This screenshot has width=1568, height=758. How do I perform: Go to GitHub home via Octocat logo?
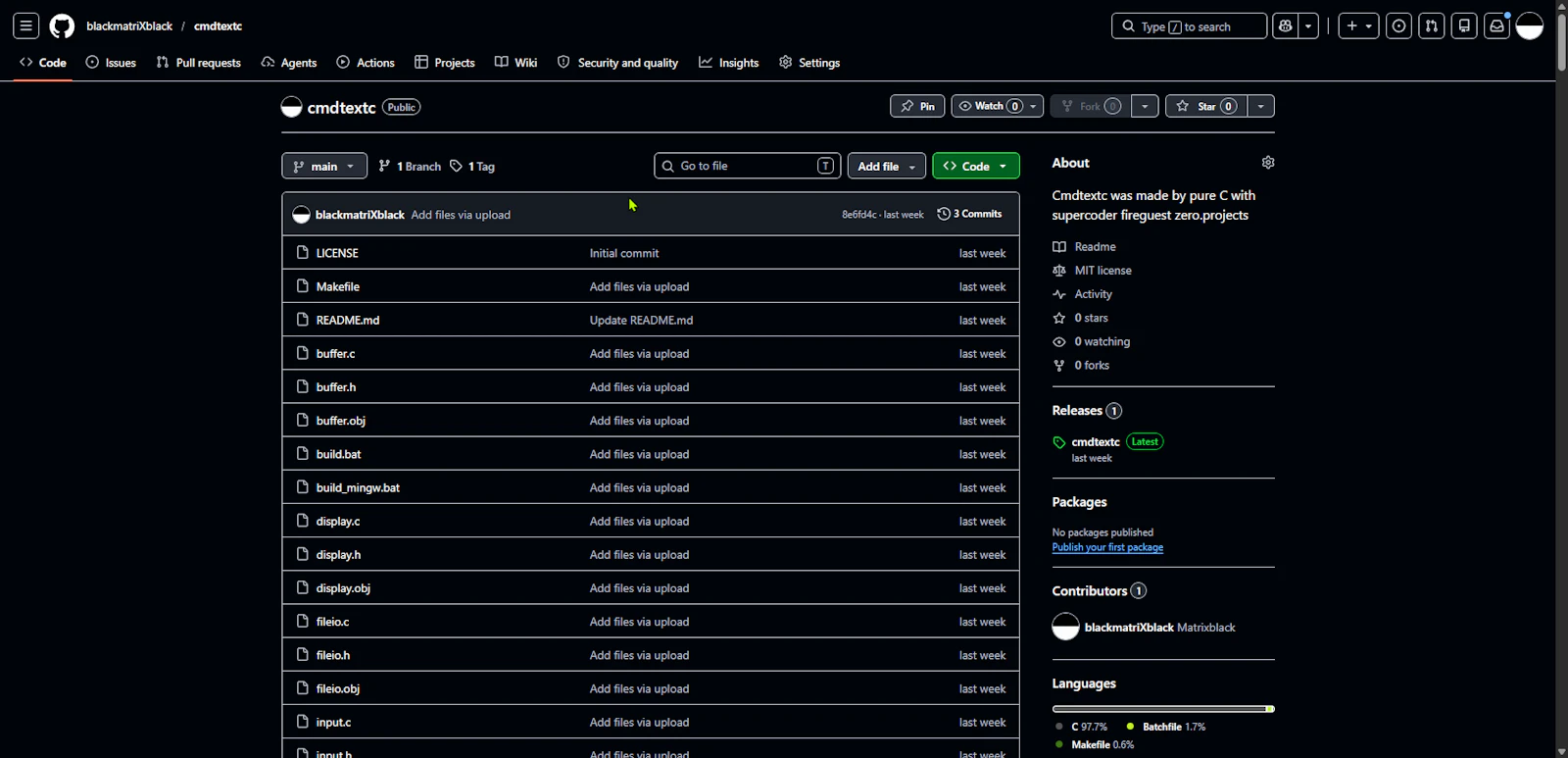[62, 26]
